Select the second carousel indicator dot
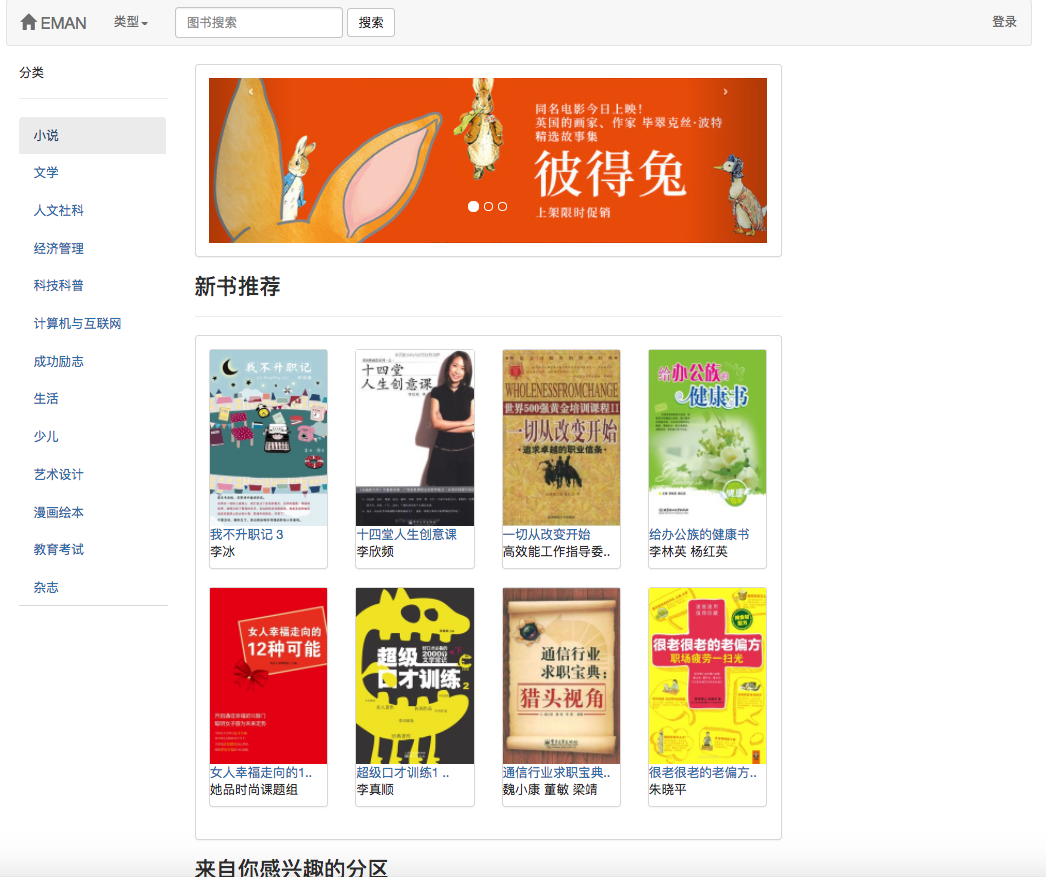The width and height of the screenshot is (1046, 877). (x=488, y=207)
